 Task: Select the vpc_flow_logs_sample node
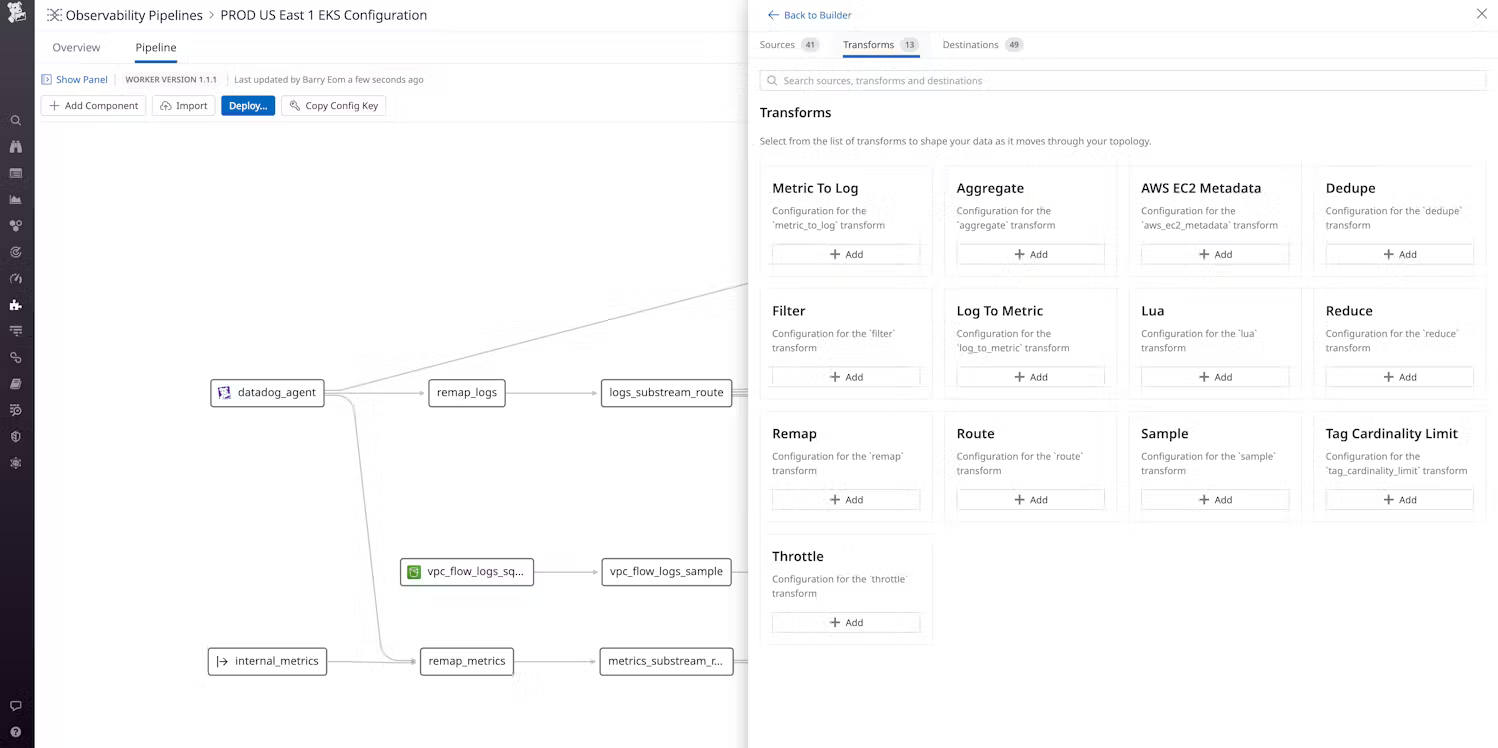click(667, 572)
